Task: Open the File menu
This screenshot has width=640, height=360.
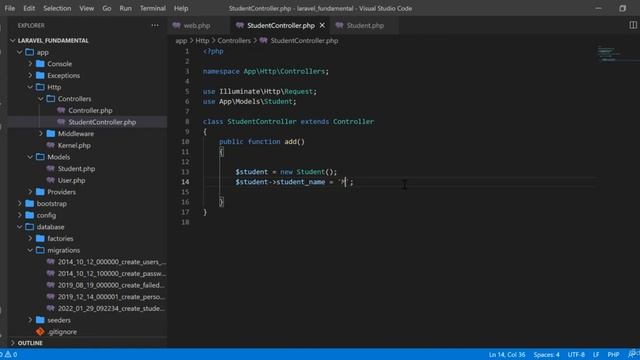Action: coord(9,8)
